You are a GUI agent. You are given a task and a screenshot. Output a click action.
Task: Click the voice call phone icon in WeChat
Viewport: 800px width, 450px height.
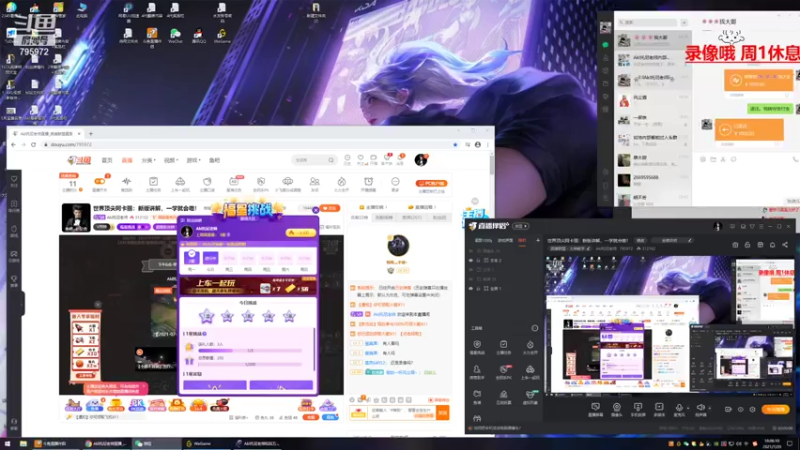(x=796, y=160)
